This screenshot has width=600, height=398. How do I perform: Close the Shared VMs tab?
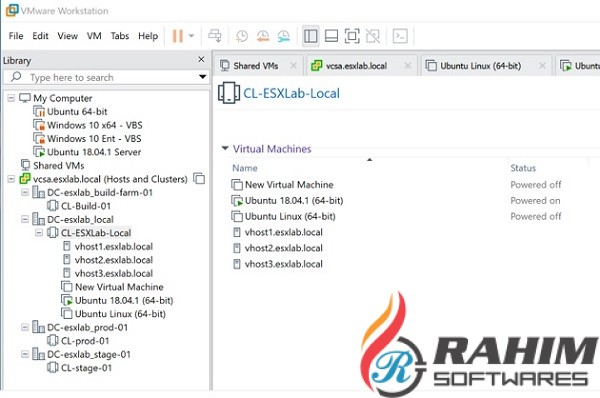point(293,66)
